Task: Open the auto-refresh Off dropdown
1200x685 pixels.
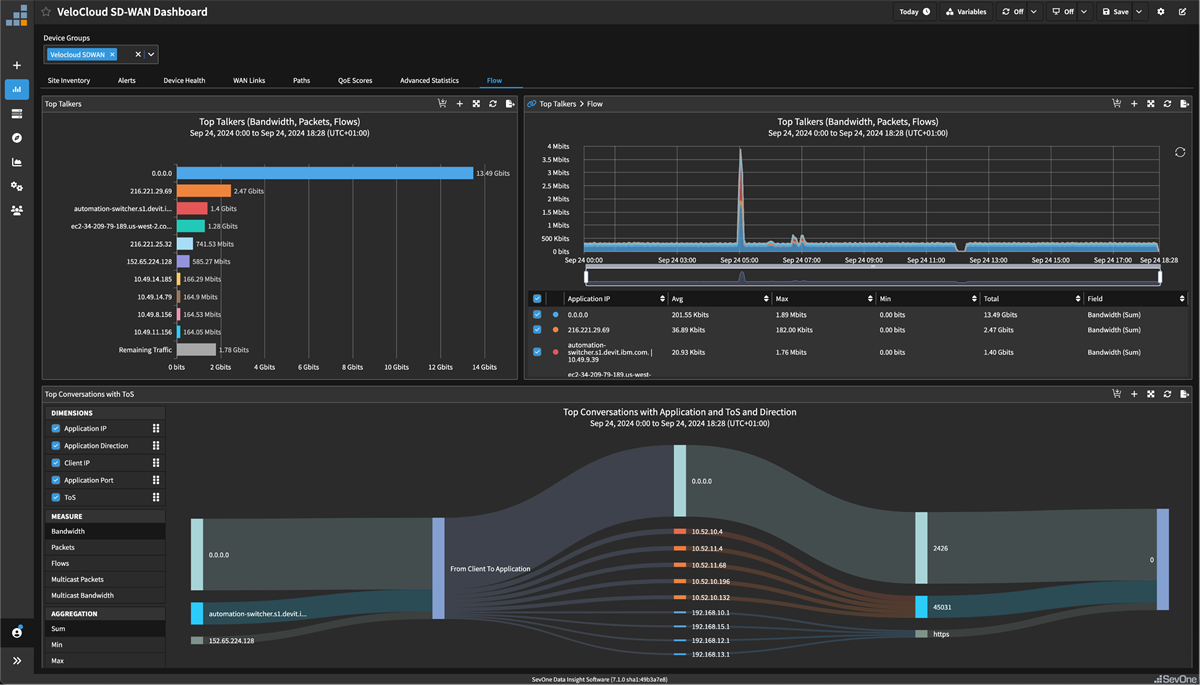Action: (1033, 11)
